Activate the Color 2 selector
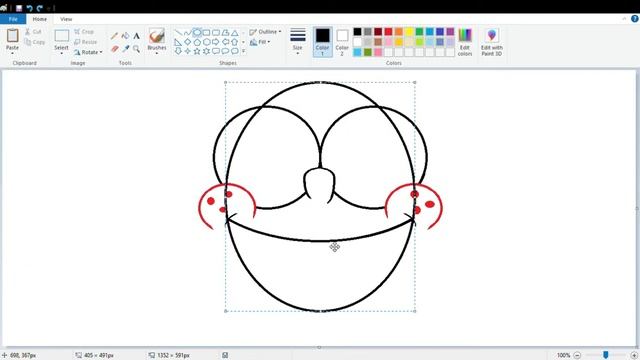Viewport: 640px width, 360px height. pos(342,42)
